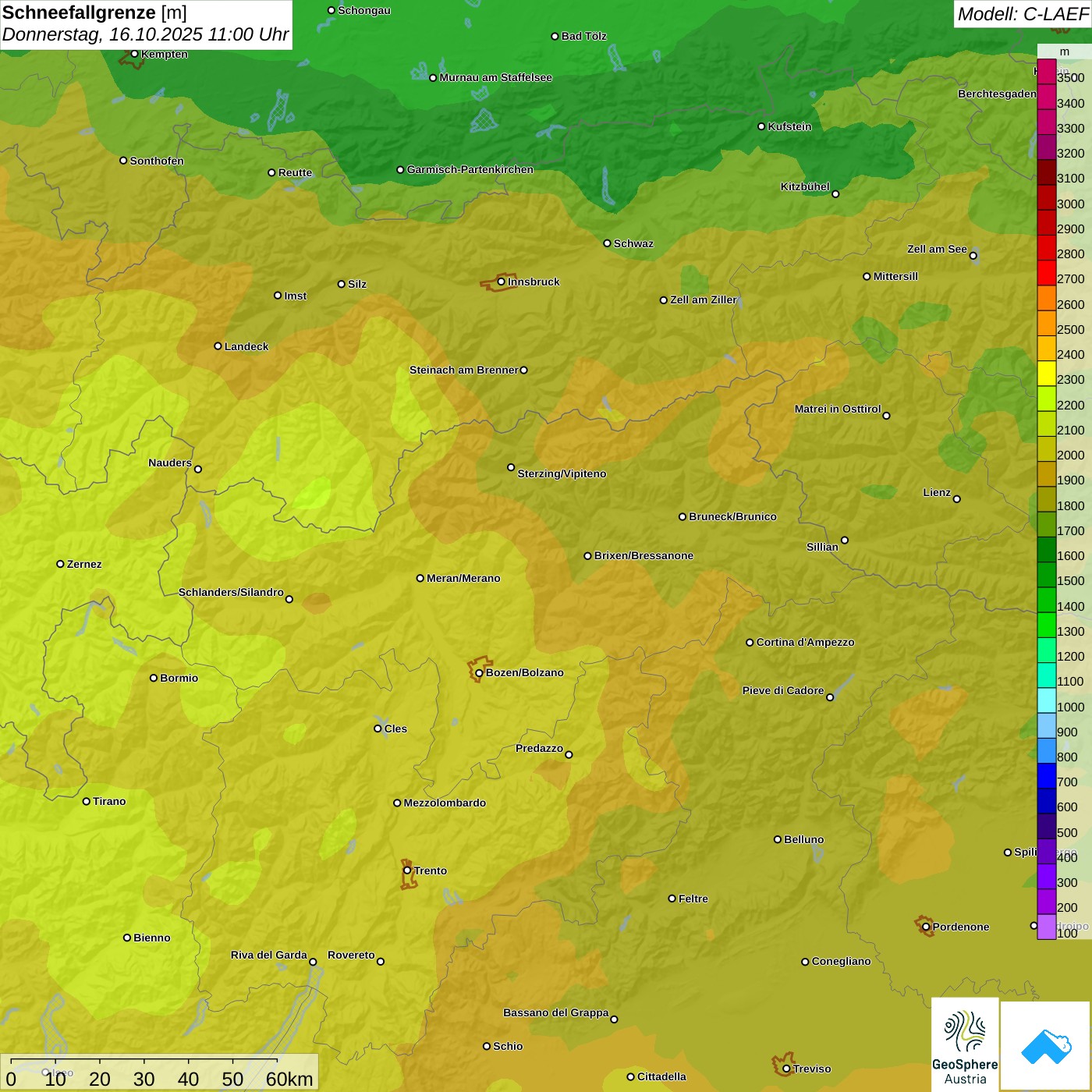This screenshot has width=1092, height=1092.
Task: Click the Cles label
Action: (395, 729)
